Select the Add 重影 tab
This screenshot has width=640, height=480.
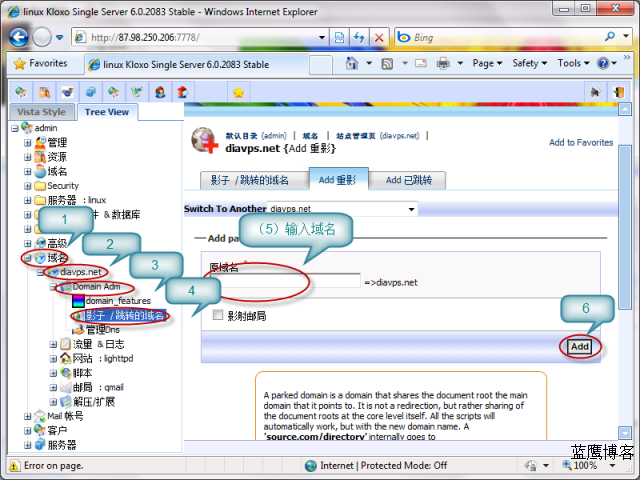click(x=338, y=180)
